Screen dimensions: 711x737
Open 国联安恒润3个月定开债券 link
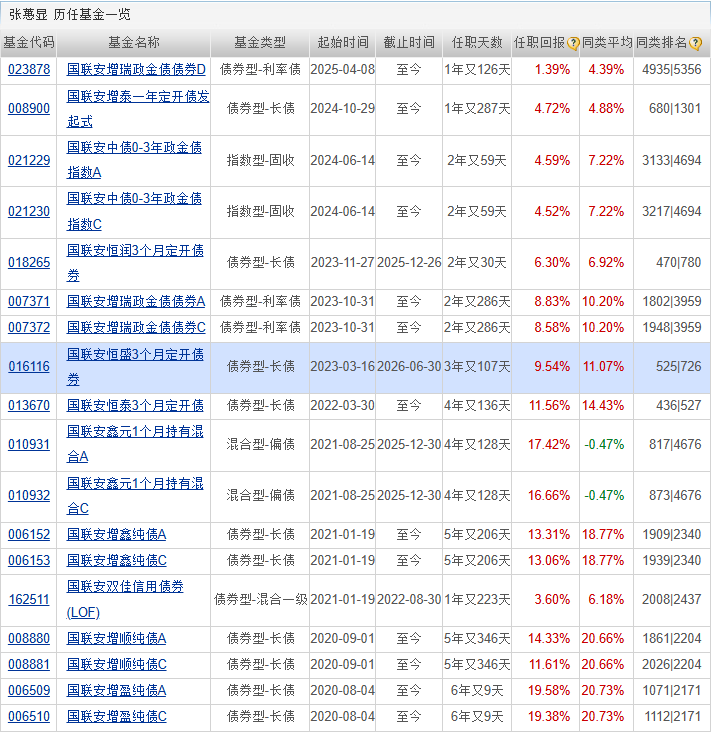[135, 262]
